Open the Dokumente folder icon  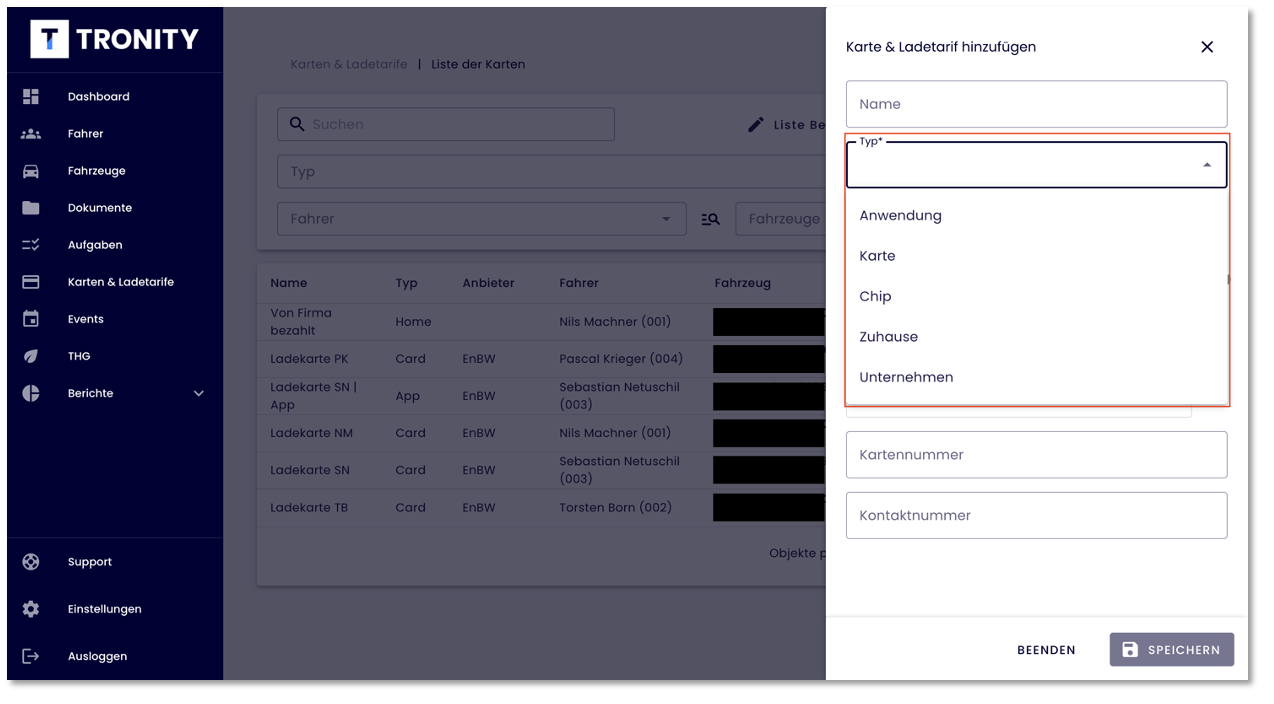pos(31,208)
